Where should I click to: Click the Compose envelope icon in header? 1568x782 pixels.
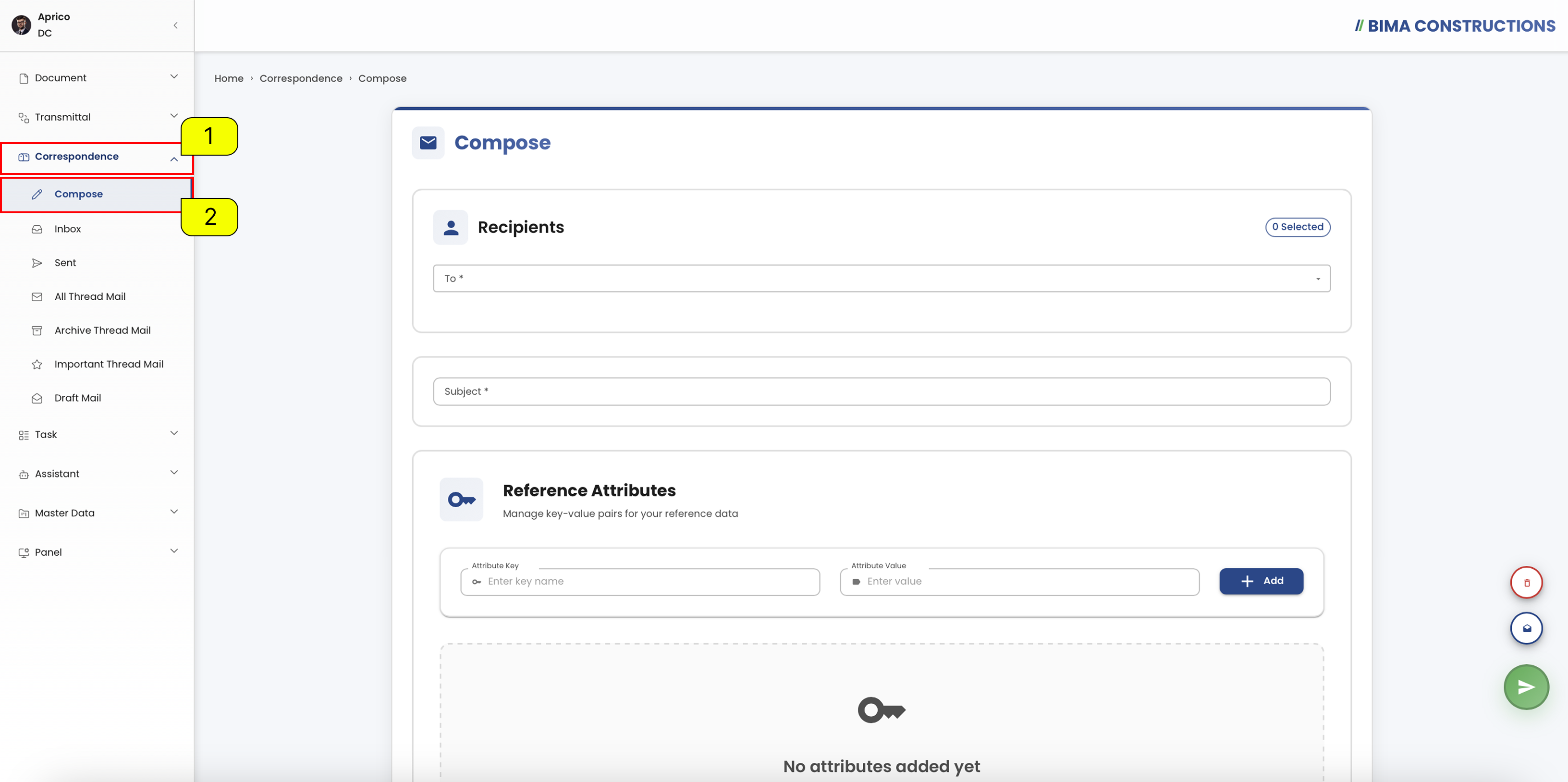pos(428,142)
